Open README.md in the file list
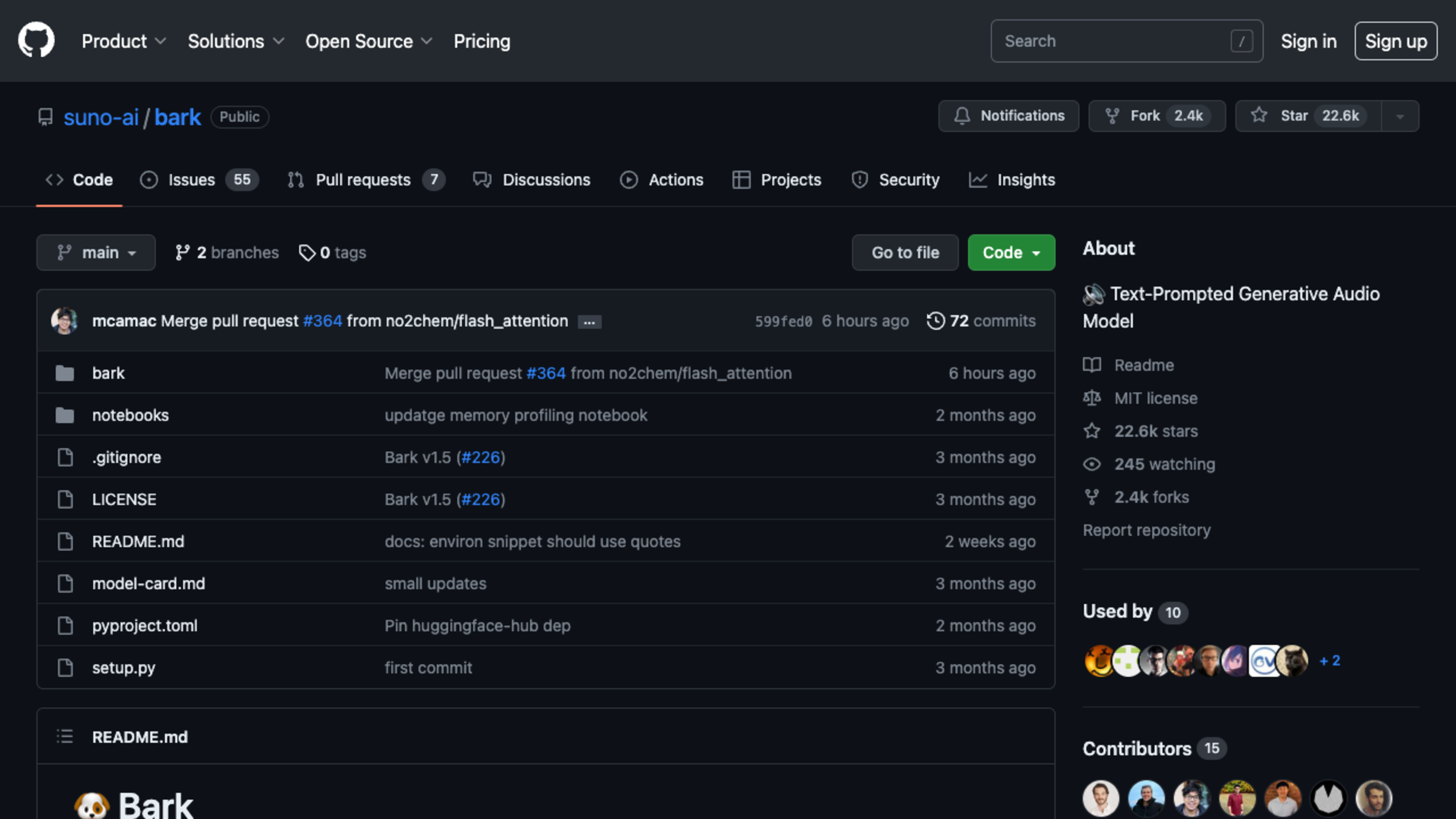Image resolution: width=1456 pixels, height=819 pixels. (x=138, y=541)
